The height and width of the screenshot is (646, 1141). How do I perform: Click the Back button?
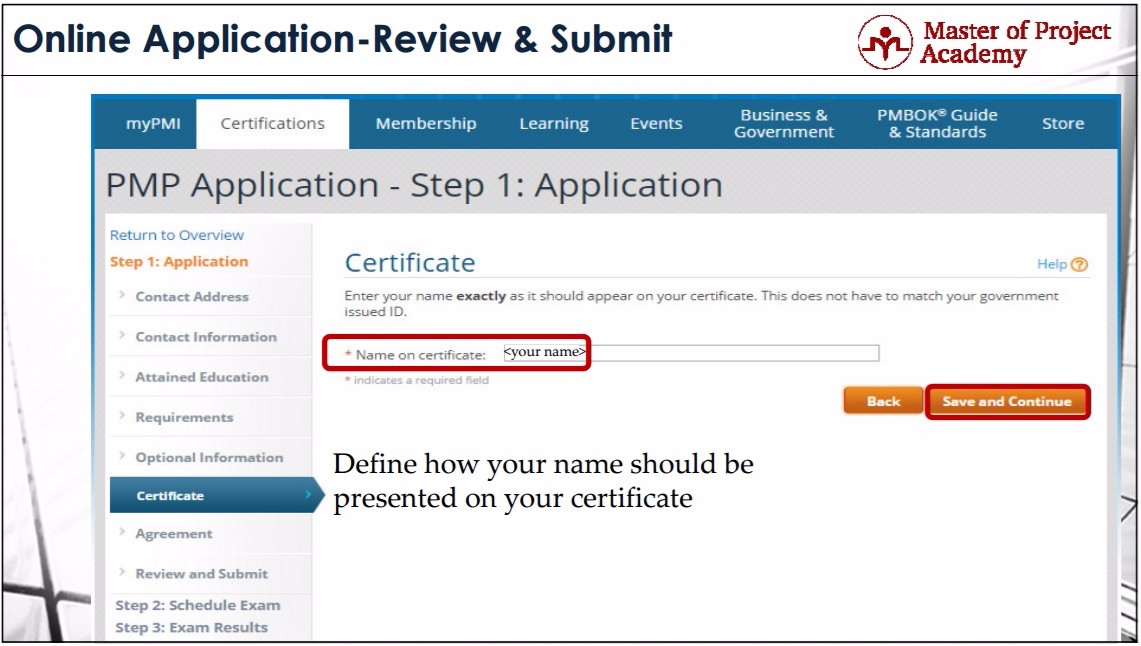tap(883, 401)
